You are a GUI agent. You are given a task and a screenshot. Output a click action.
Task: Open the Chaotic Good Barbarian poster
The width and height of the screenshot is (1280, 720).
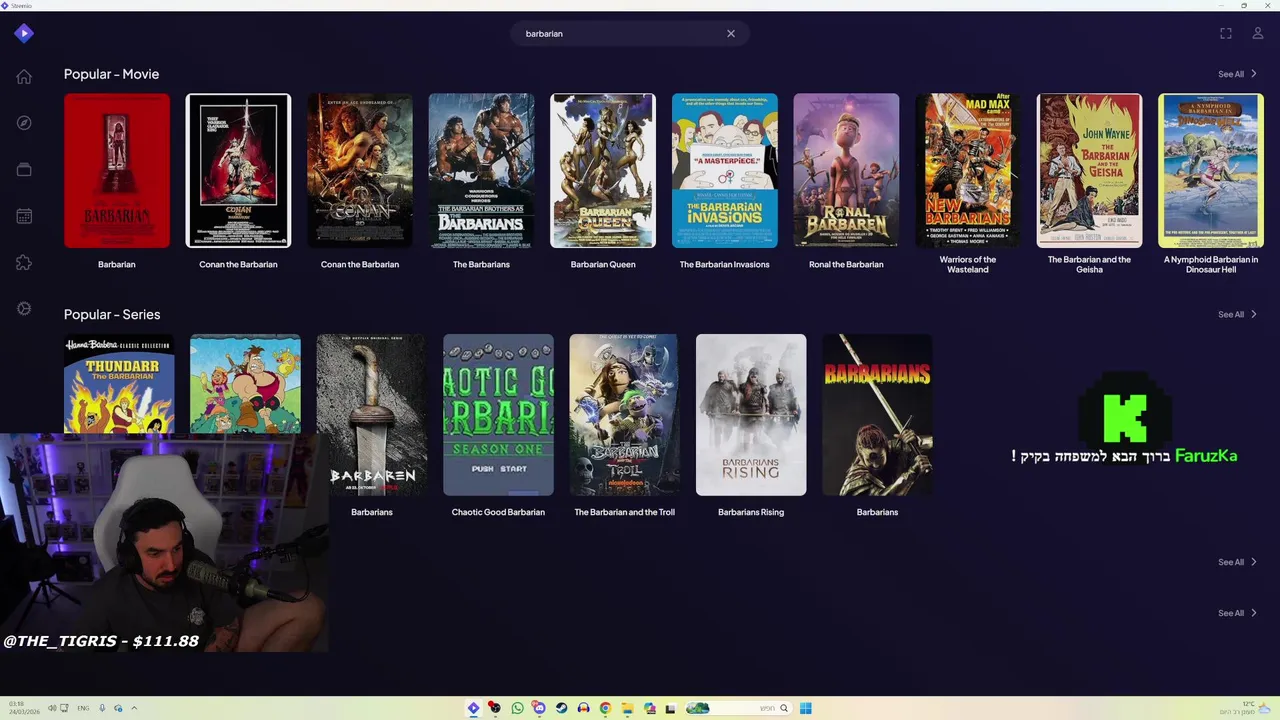(498, 415)
